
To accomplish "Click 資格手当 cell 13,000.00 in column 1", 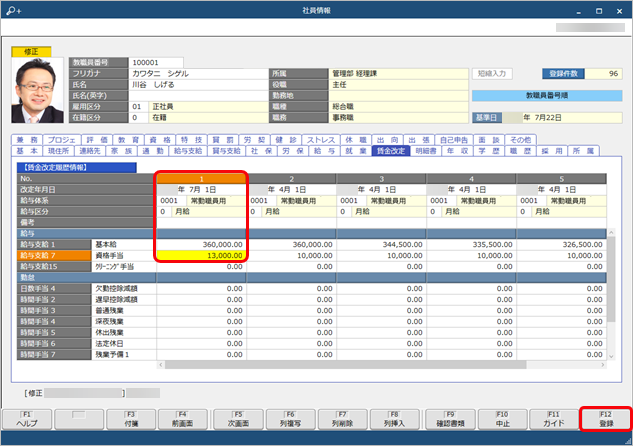I will point(201,255).
